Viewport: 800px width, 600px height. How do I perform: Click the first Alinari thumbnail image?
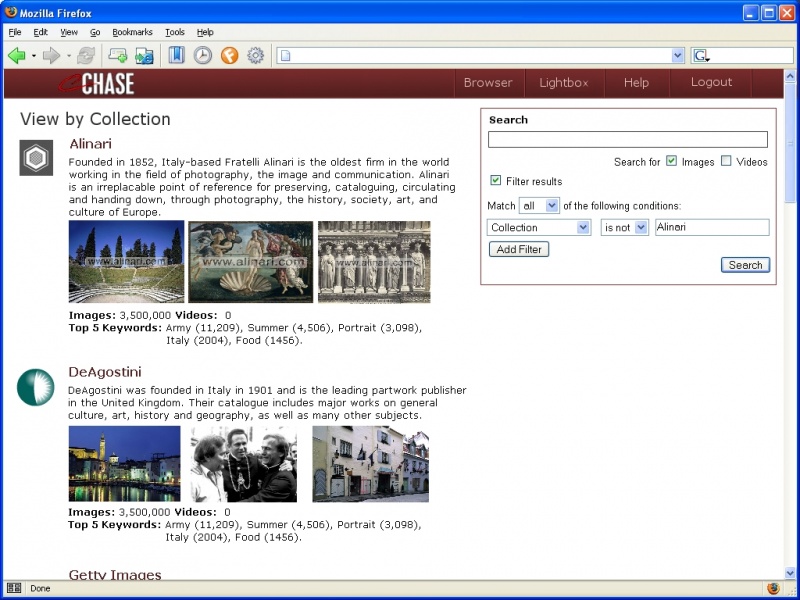tap(124, 261)
